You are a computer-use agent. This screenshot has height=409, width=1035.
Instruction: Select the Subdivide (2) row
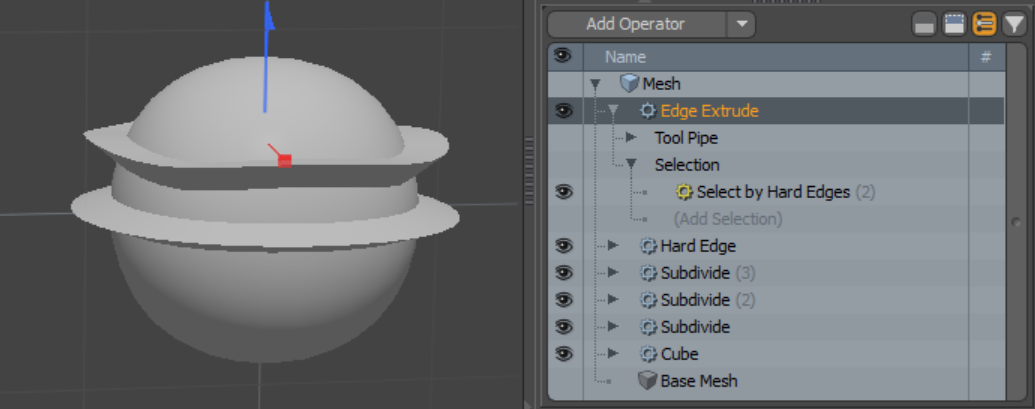click(708, 300)
